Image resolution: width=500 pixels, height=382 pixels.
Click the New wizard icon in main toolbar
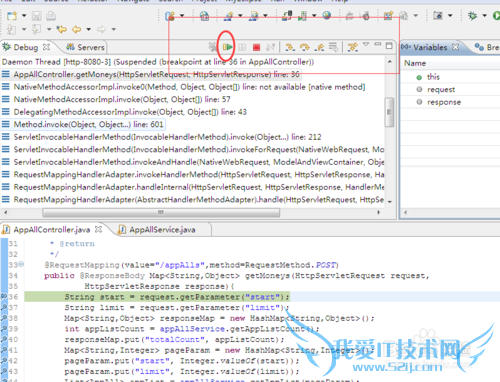point(12,16)
